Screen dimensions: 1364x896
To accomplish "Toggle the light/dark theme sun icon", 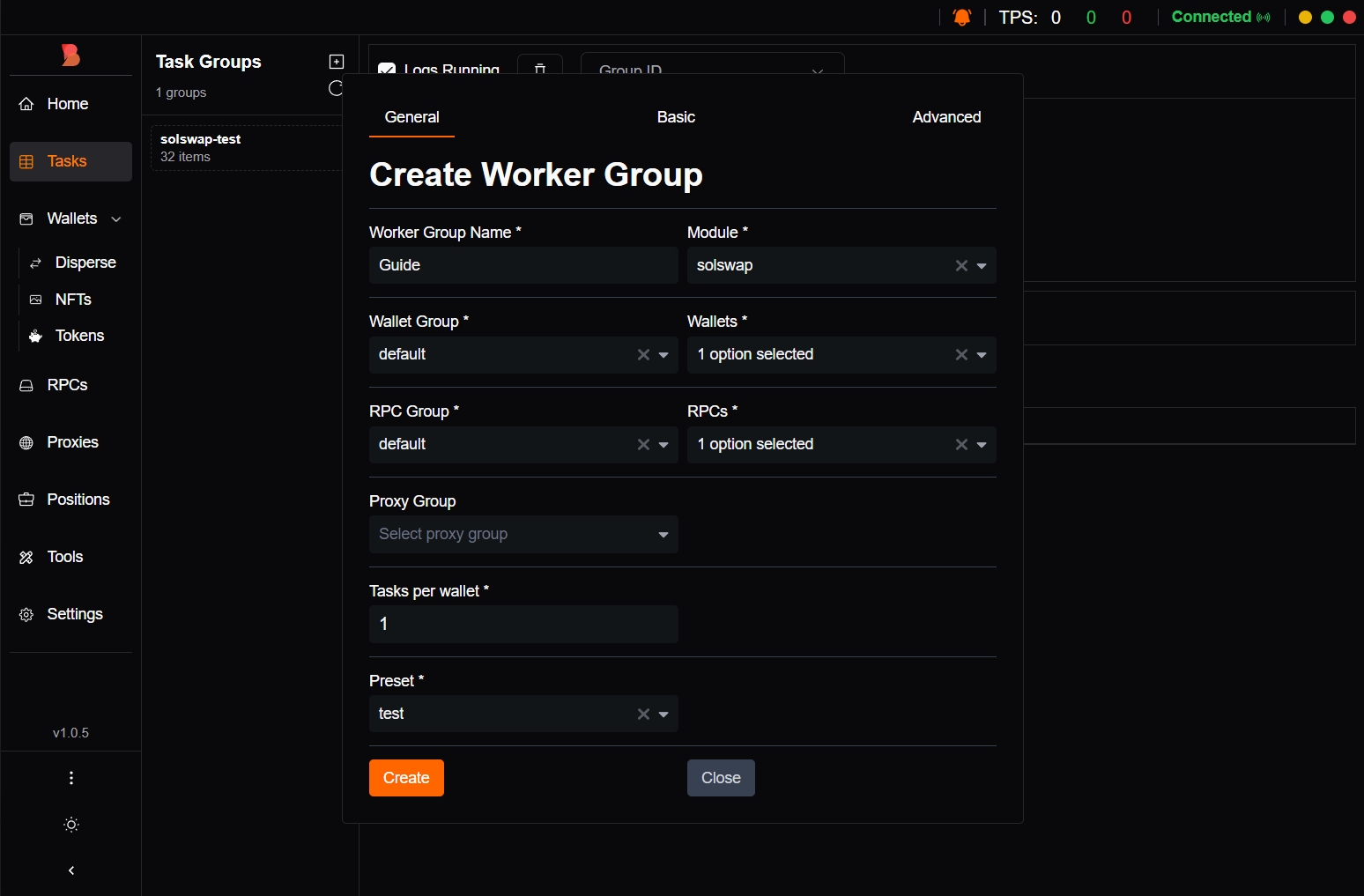I will click(71, 825).
